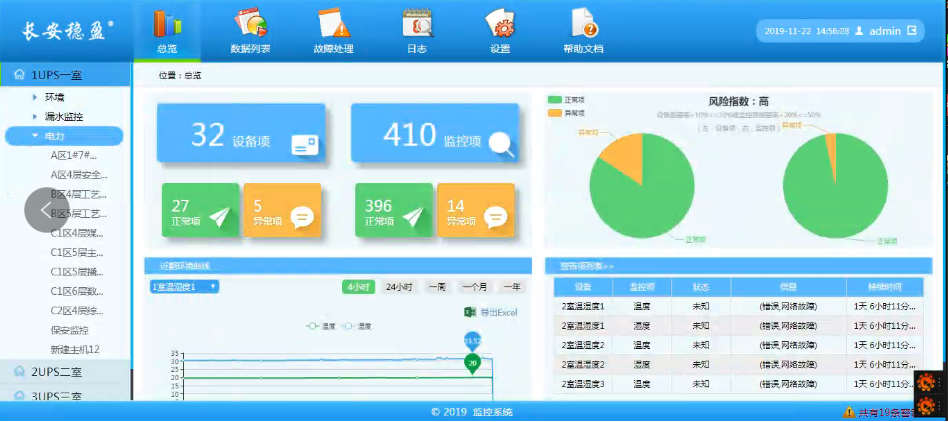This screenshot has height=422, width=948.
Task: Open the 帮助文档 help document icon
Action: point(583,23)
